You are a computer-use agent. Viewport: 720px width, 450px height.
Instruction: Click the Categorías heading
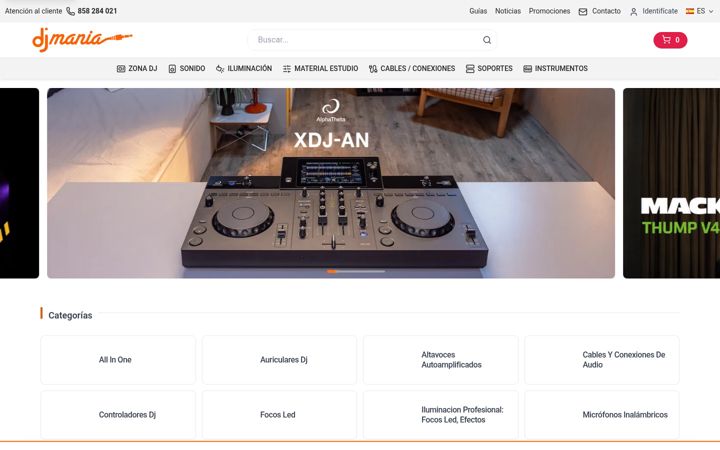click(x=70, y=315)
